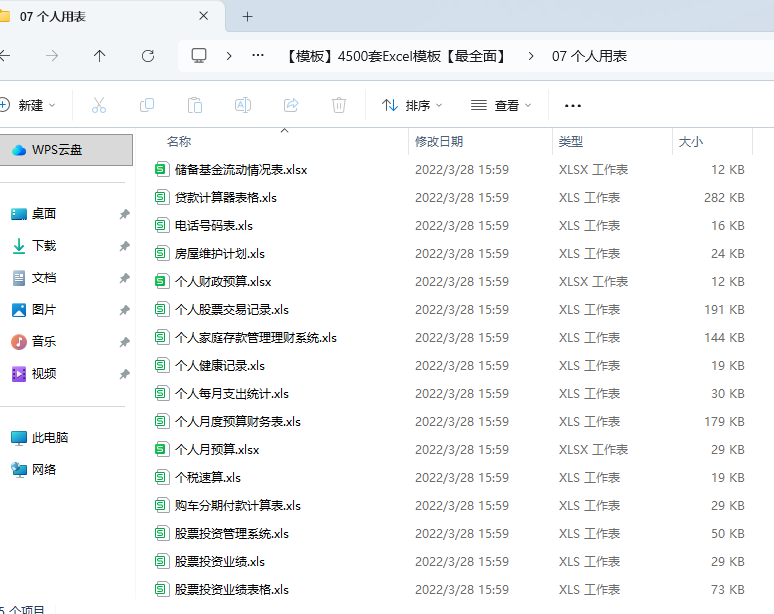Click the Delete trash icon
Viewport: 774px width, 614px height.
(x=339, y=105)
